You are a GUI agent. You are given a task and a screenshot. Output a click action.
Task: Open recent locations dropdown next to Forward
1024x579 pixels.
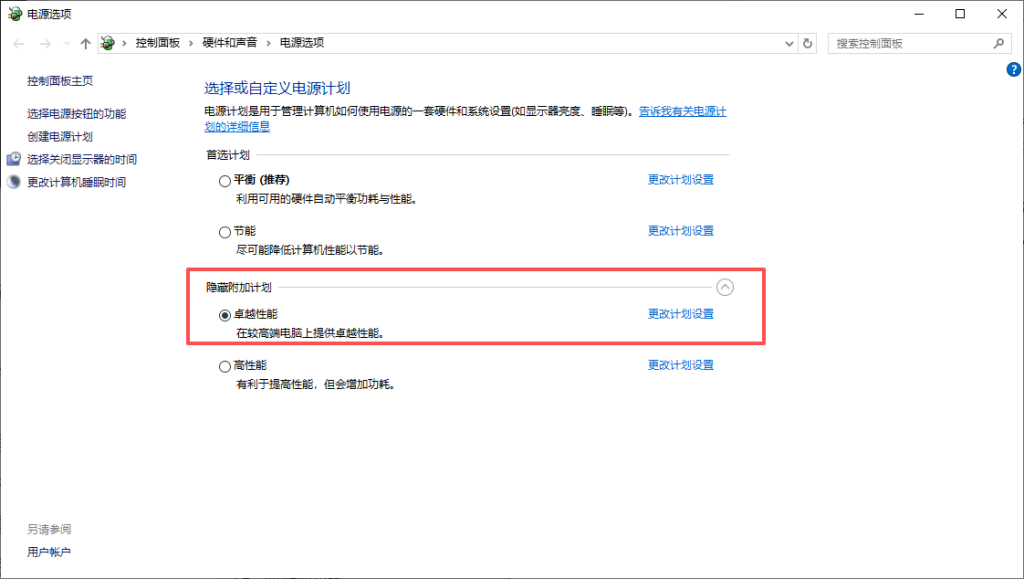pyautogui.click(x=66, y=44)
